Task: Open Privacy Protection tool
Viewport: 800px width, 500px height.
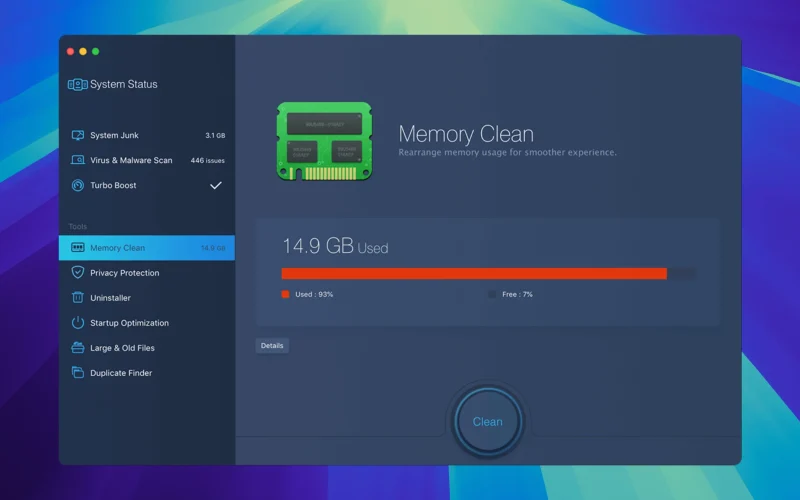Action: [x=147, y=272]
